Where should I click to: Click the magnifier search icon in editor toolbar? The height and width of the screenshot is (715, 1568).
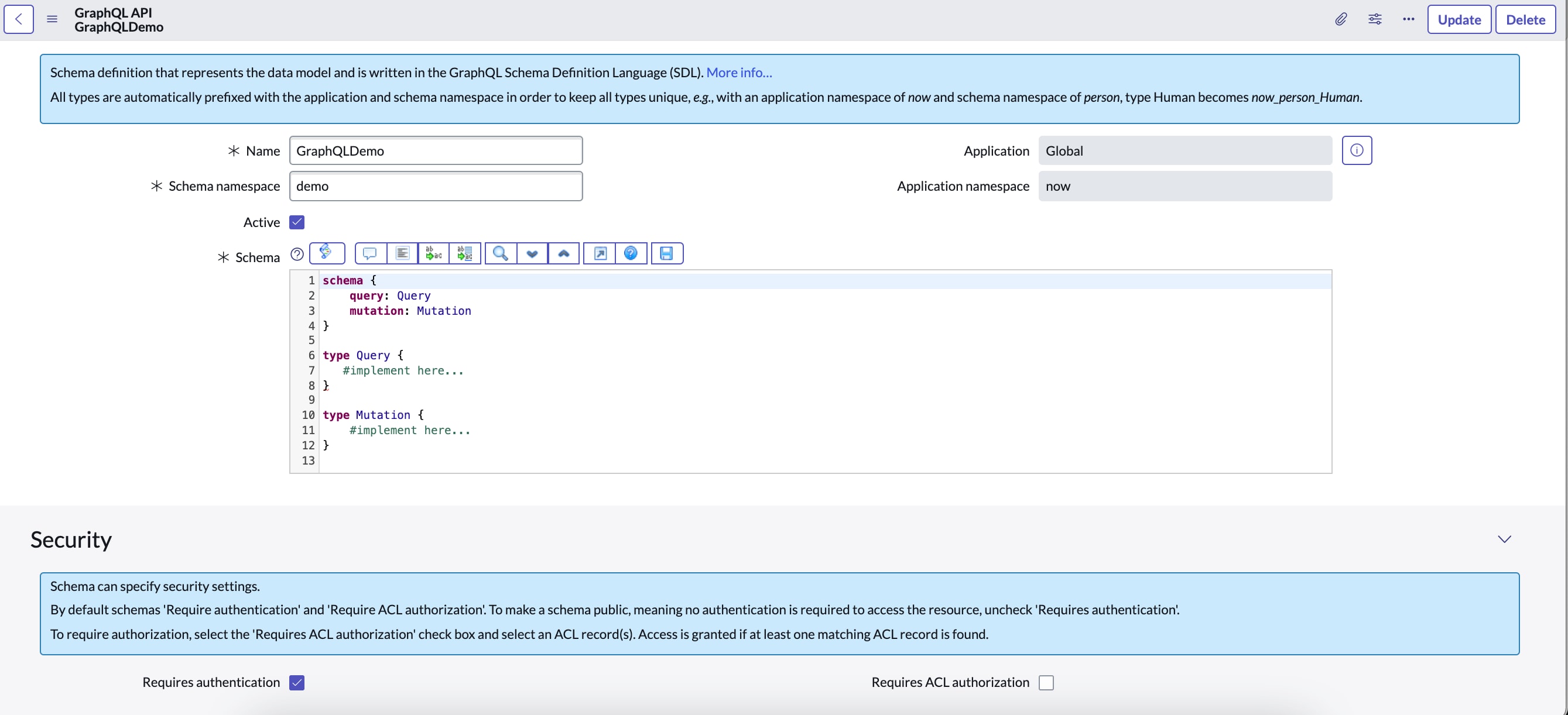pyautogui.click(x=501, y=253)
